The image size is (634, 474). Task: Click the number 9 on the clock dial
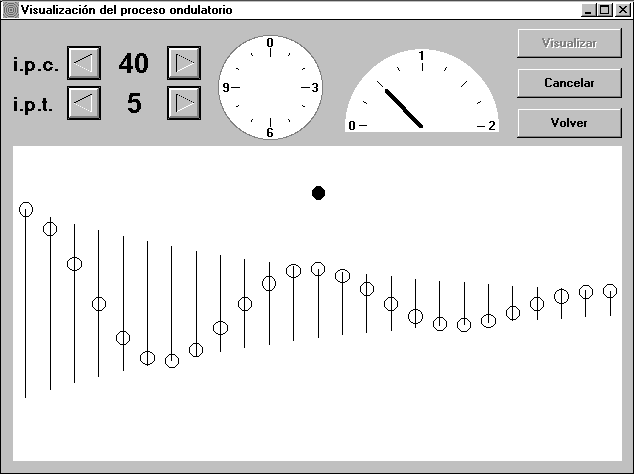tap(226, 87)
